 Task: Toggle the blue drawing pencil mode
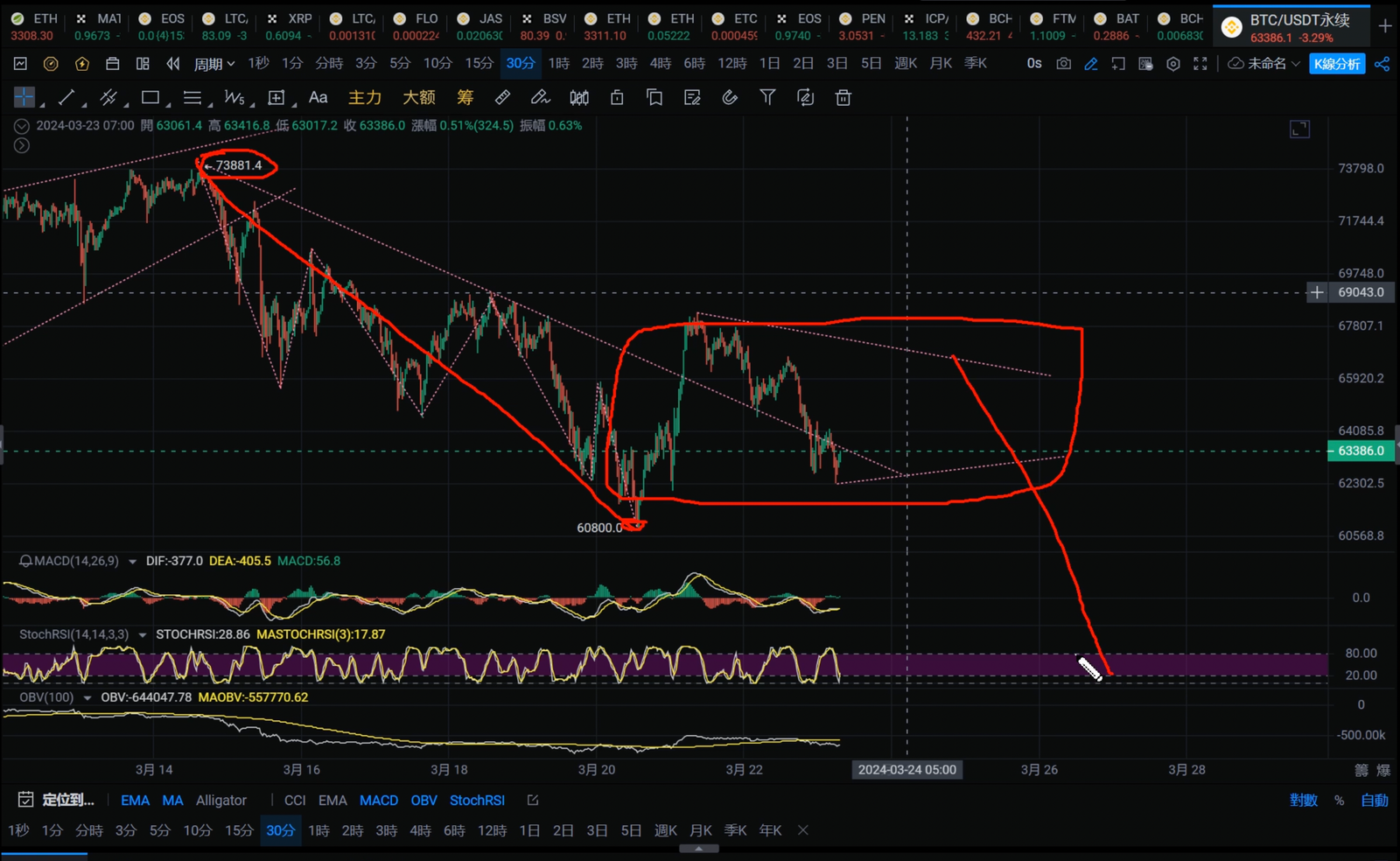(1091, 63)
